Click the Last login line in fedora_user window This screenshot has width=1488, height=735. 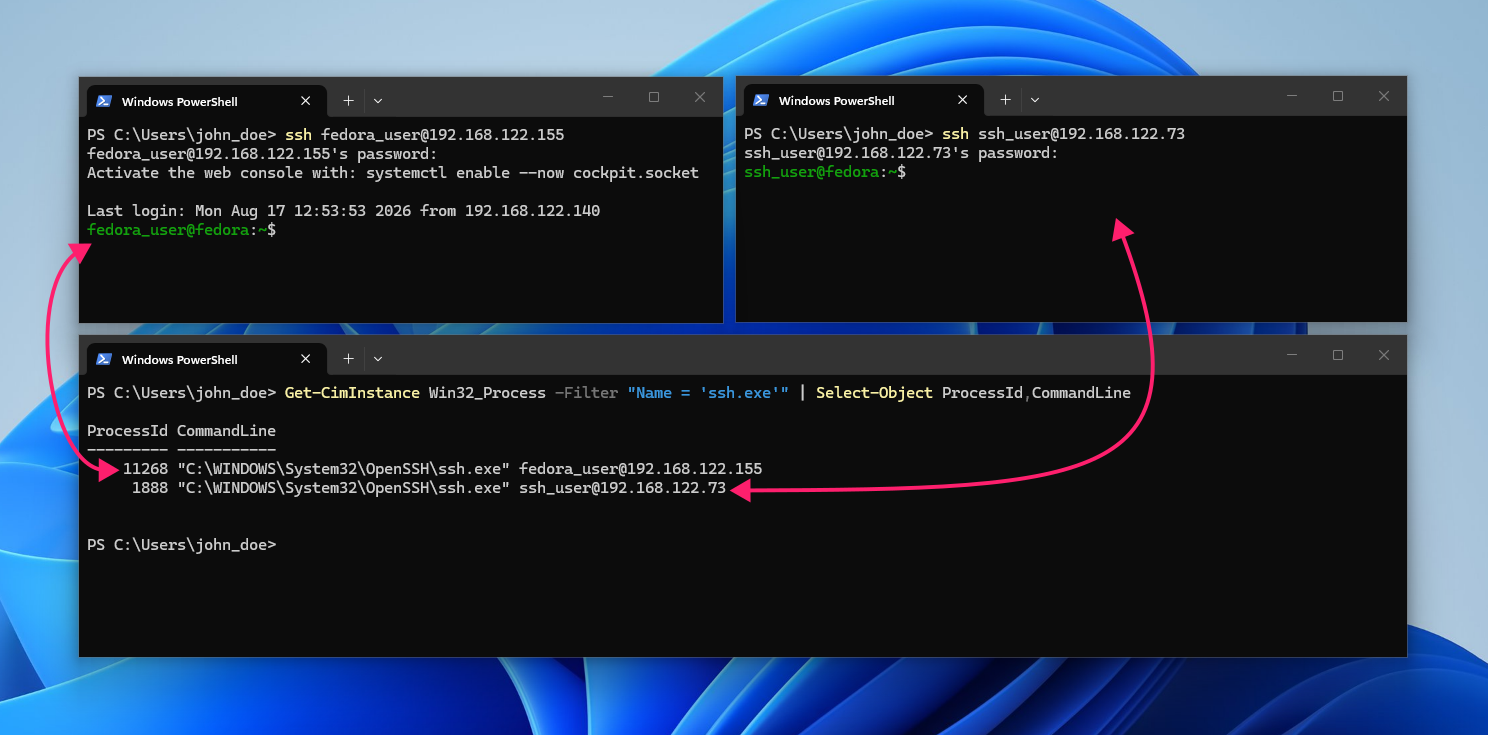tap(344, 211)
